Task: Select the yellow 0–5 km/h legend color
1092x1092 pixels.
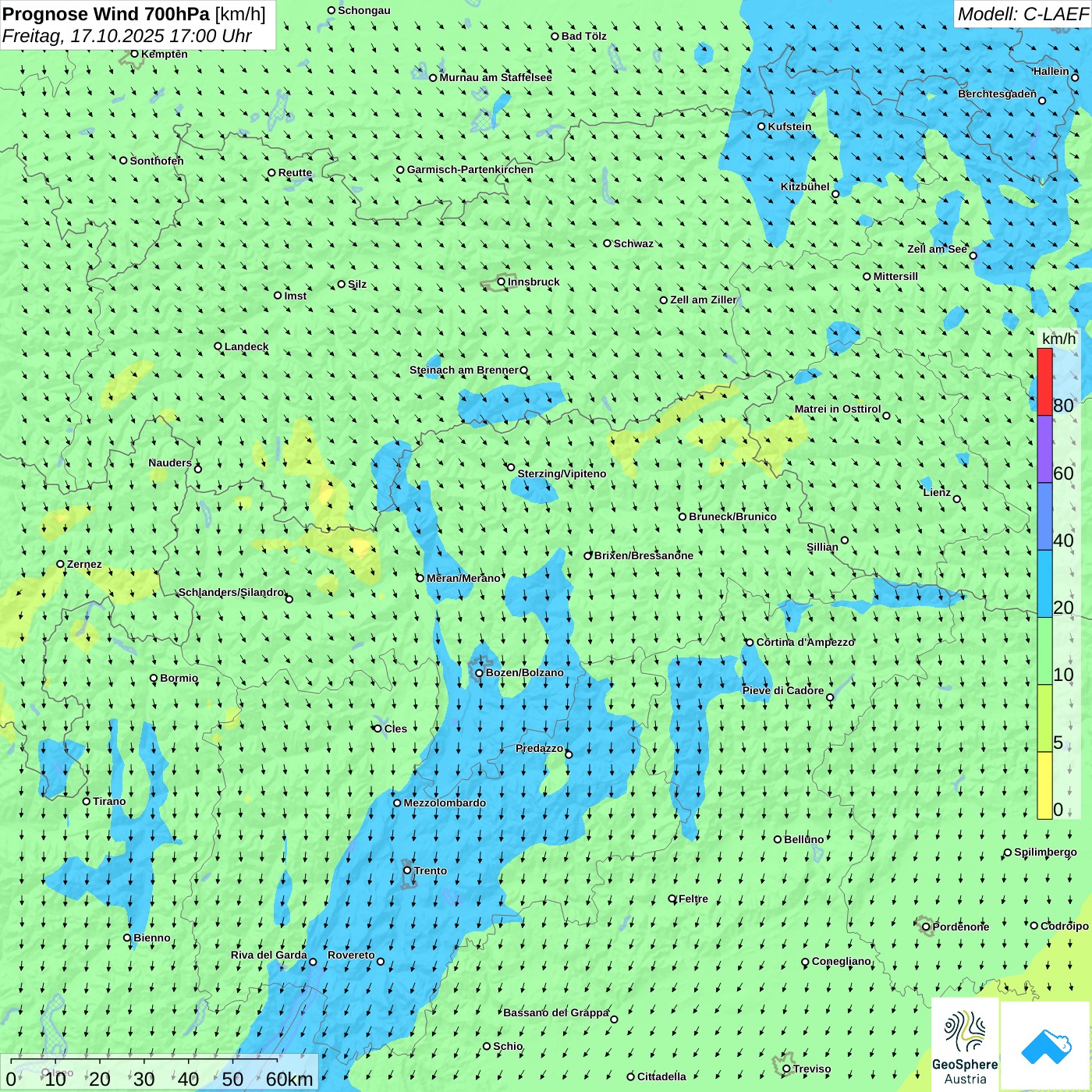Action: 1044,785
